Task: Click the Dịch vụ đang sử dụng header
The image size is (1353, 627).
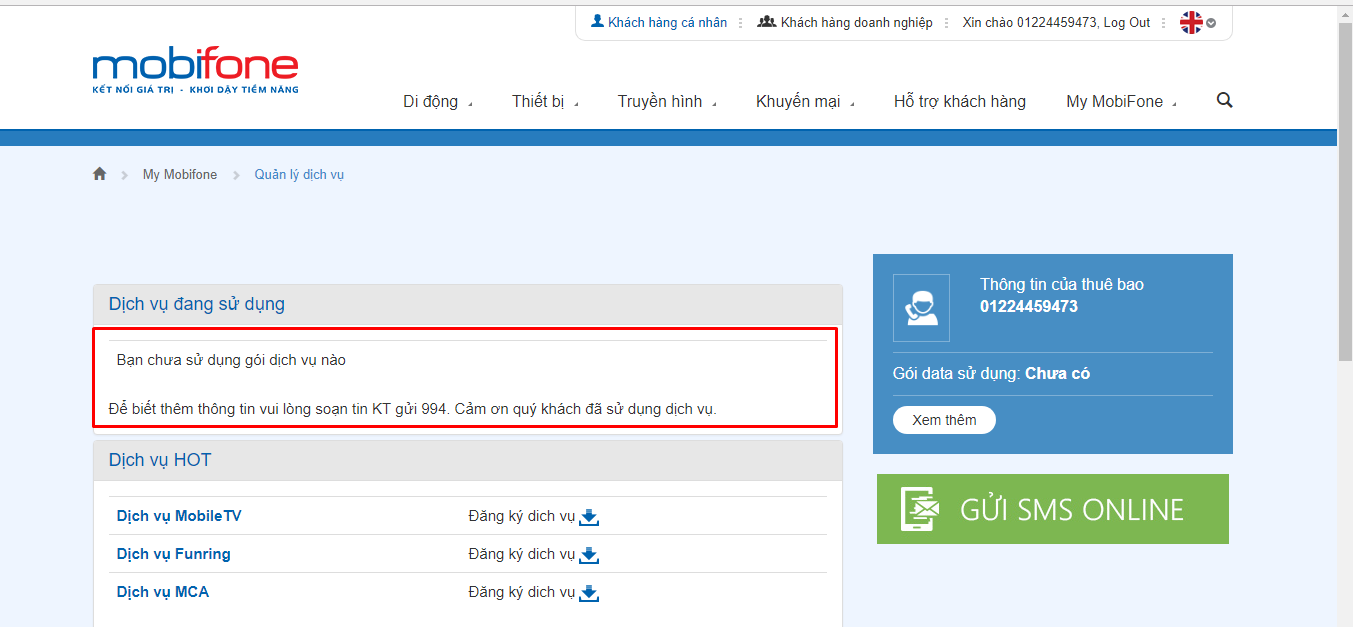Action: pos(468,304)
